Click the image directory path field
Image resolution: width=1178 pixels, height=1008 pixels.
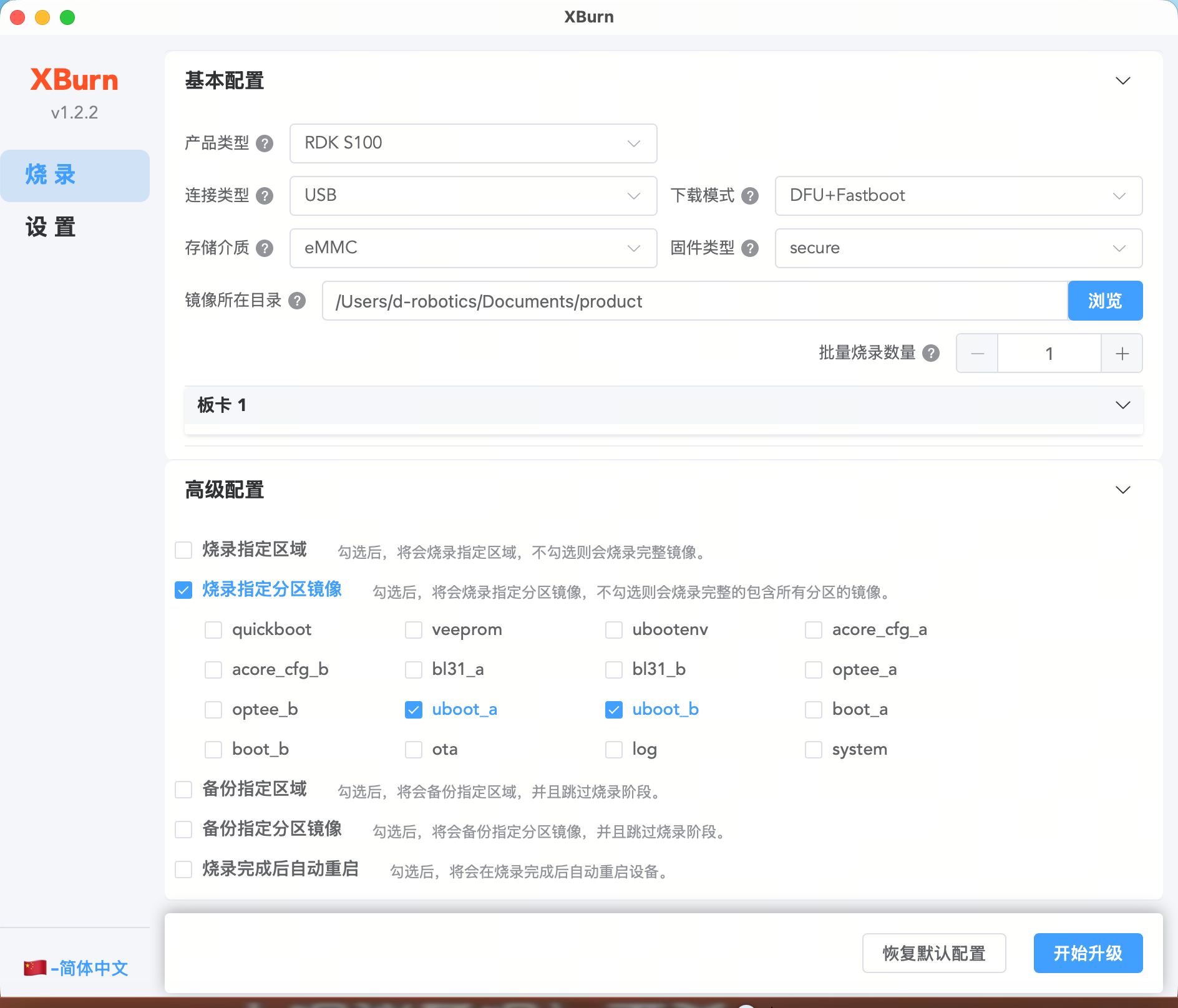(694, 301)
